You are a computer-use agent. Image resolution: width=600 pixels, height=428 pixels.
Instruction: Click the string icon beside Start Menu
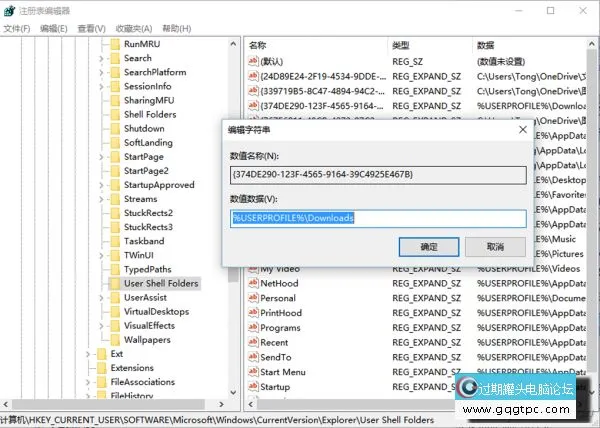(x=253, y=372)
